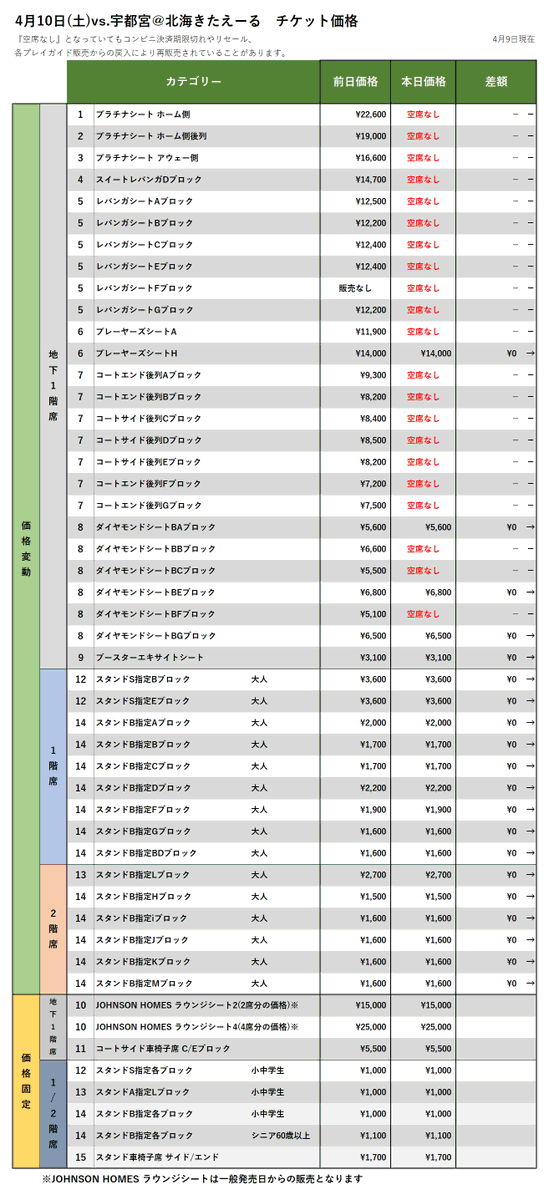This screenshot has width=549, height=1200.
Task: Click the footnote about JOHNSON HOMES ラウンジシート
Action: 202,1179
